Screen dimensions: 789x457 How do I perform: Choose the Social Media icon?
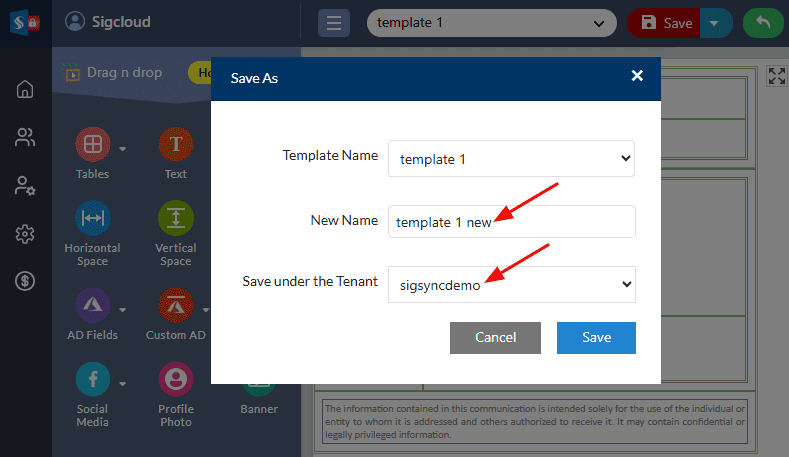(x=93, y=379)
